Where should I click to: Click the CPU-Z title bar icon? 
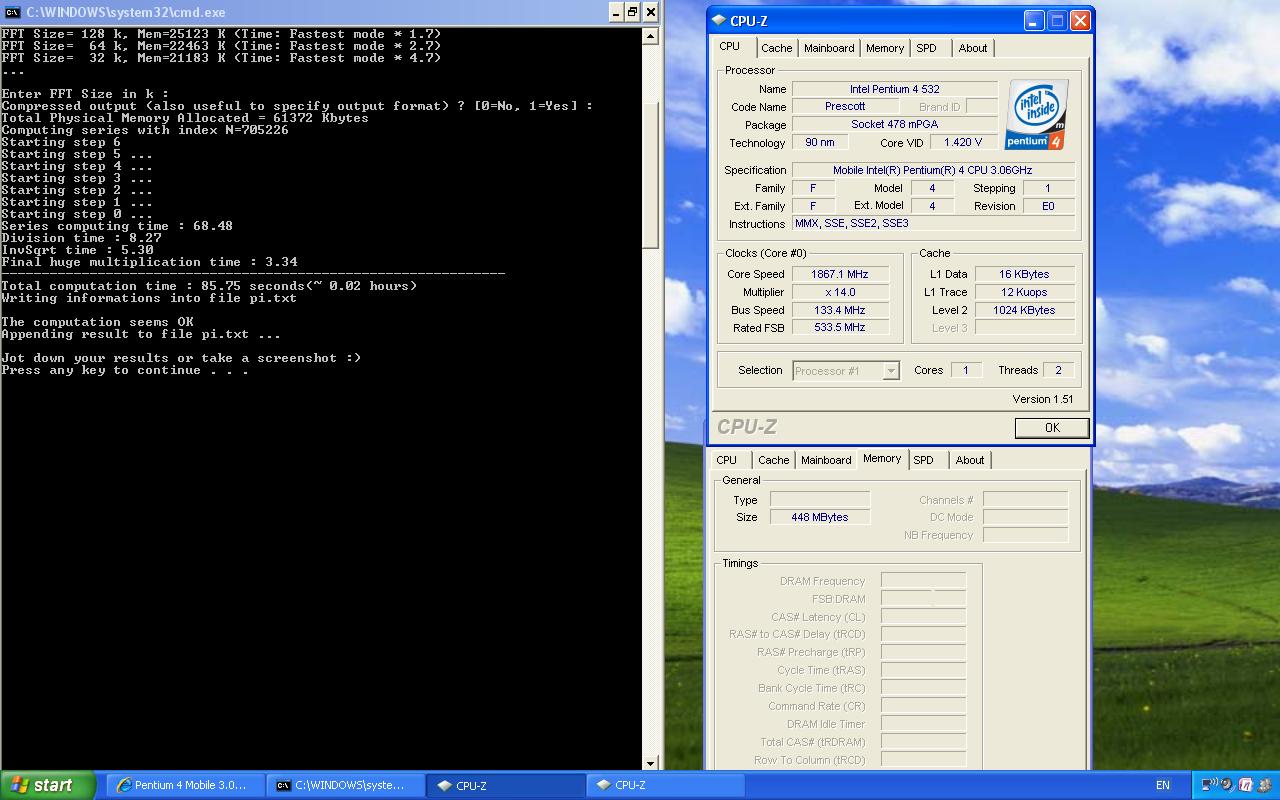point(719,20)
